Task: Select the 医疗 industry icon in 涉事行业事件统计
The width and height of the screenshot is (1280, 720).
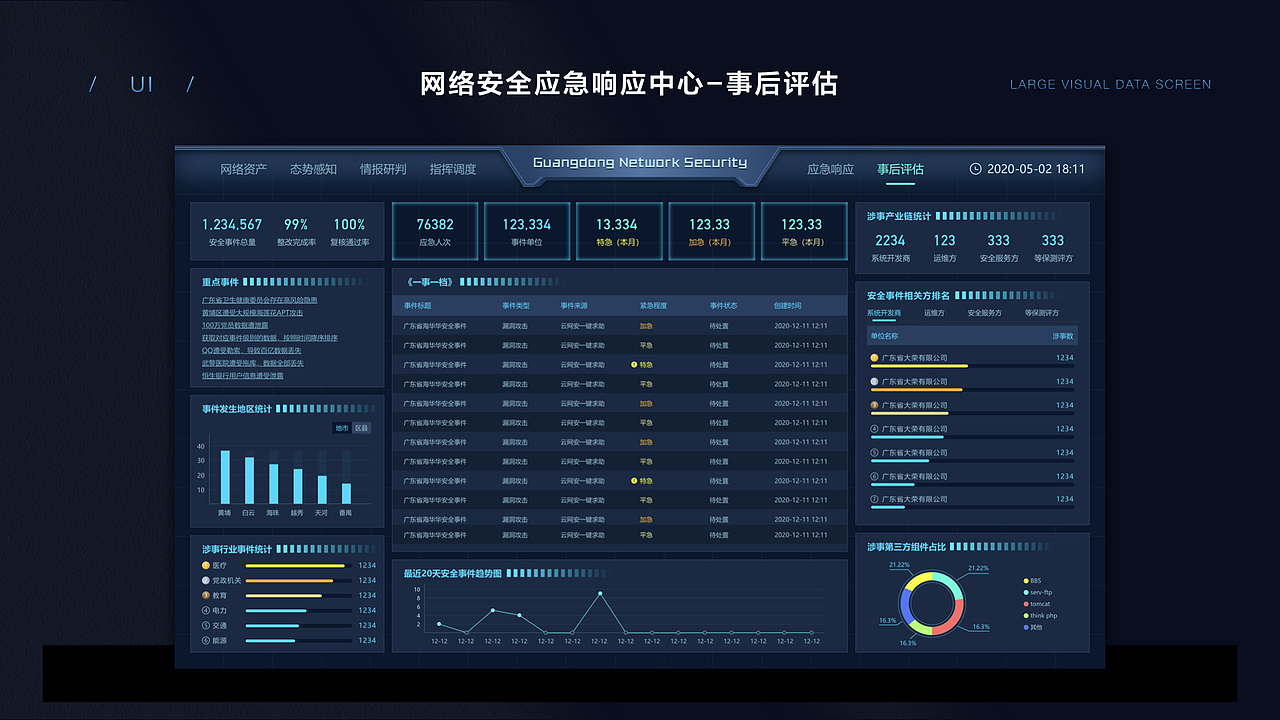Action: (x=205, y=566)
